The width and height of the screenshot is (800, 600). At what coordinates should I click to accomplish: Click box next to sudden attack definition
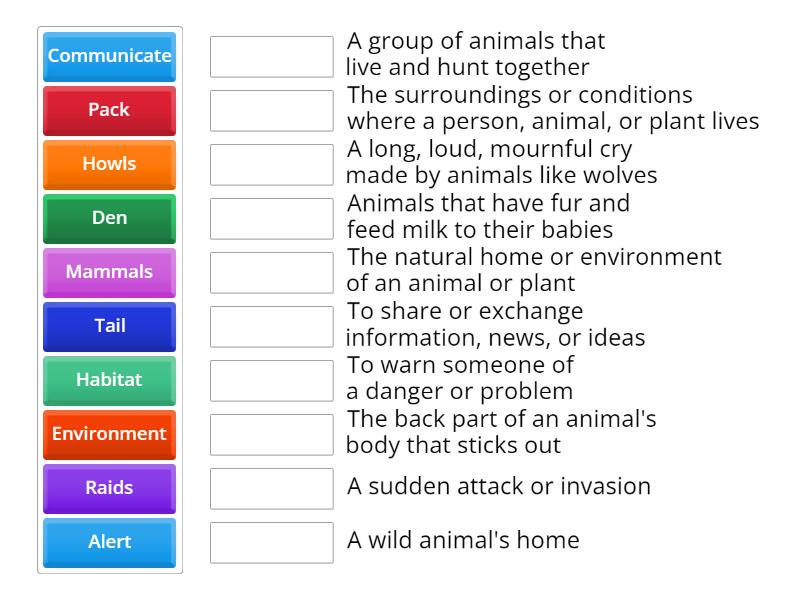click(x=272, y=489)
